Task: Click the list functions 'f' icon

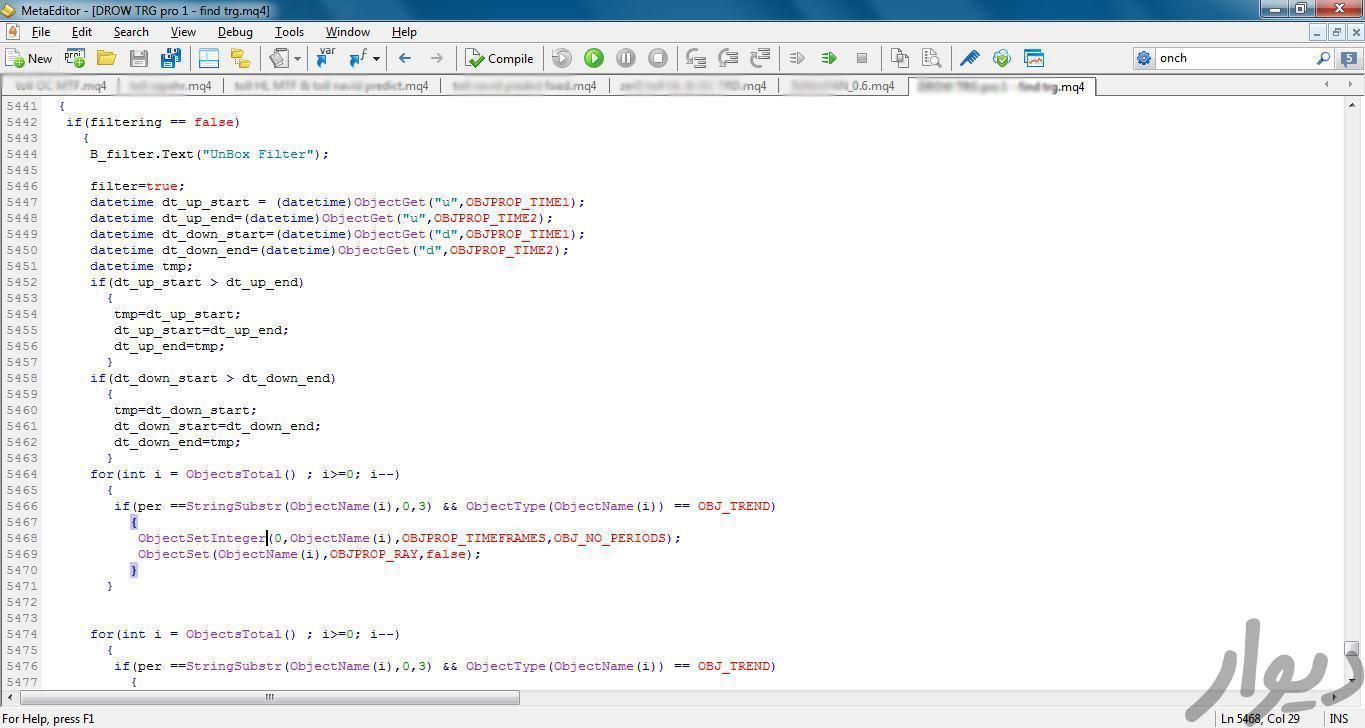Action: (358, 58)
